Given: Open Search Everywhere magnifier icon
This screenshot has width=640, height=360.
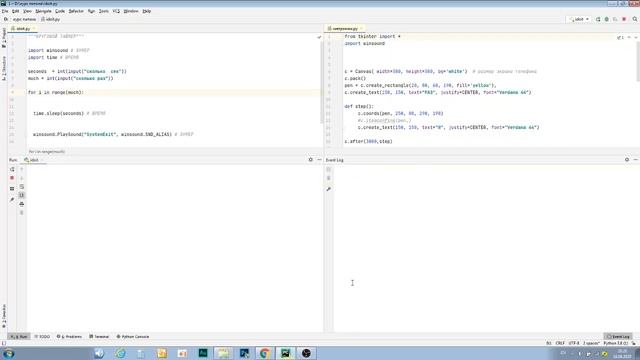Looking at the screenshot, I should coord(635,19).
